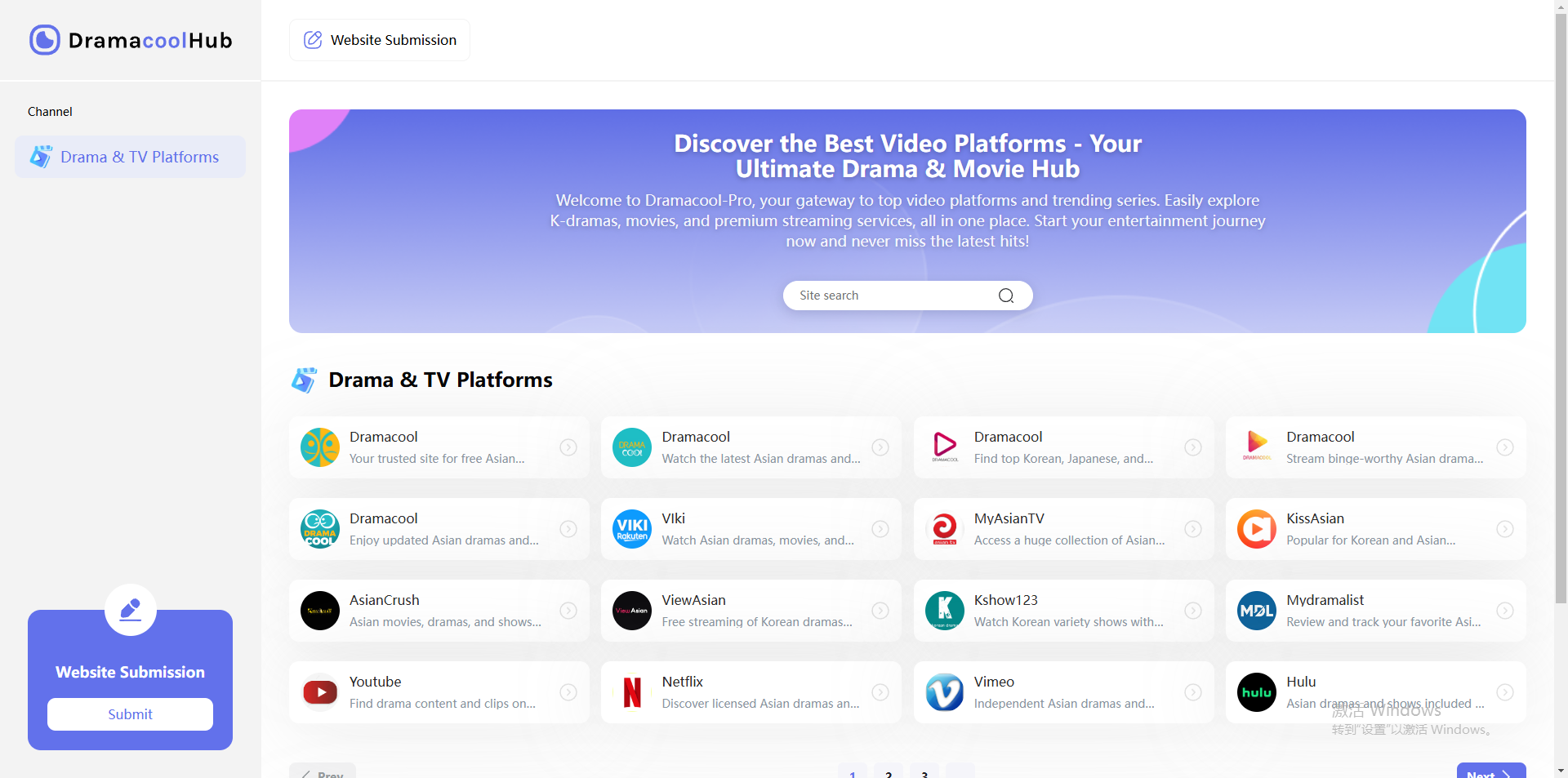Click the arrow circle on the Viki card
This screenshot has height=778, width=1568.
point(880,529)
